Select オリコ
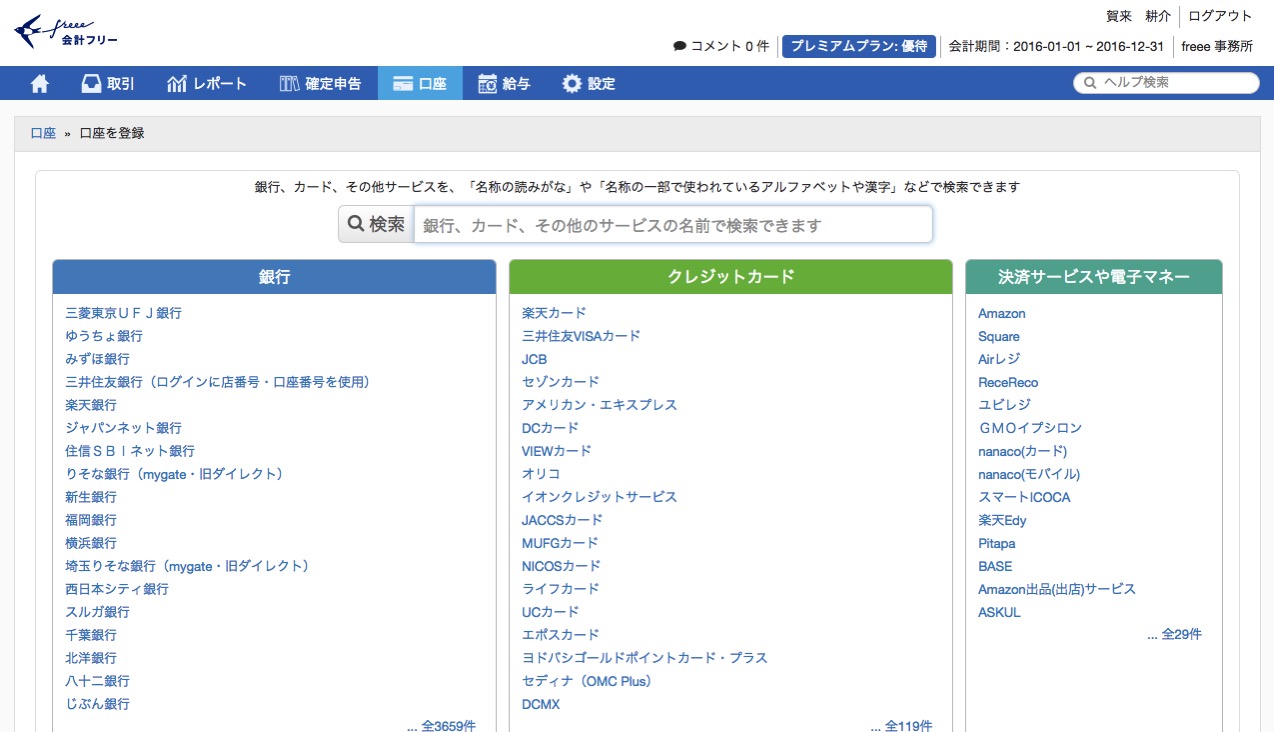 [541, 474]
